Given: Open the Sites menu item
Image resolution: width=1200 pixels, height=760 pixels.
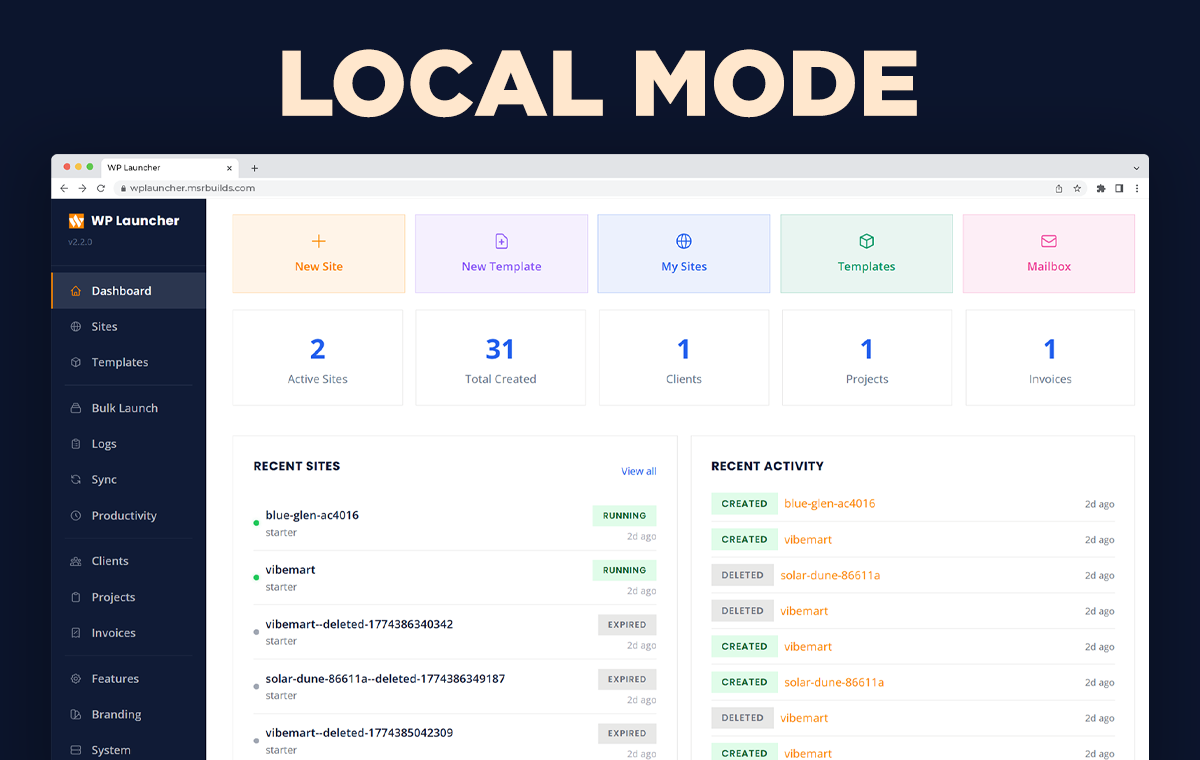Looking at the screenshot, I should coord(128,327).
